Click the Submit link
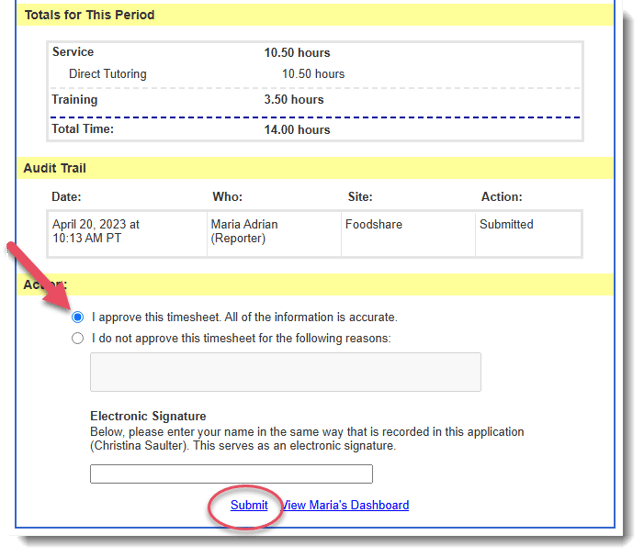644x557 pixels. [x=249, y=505]
